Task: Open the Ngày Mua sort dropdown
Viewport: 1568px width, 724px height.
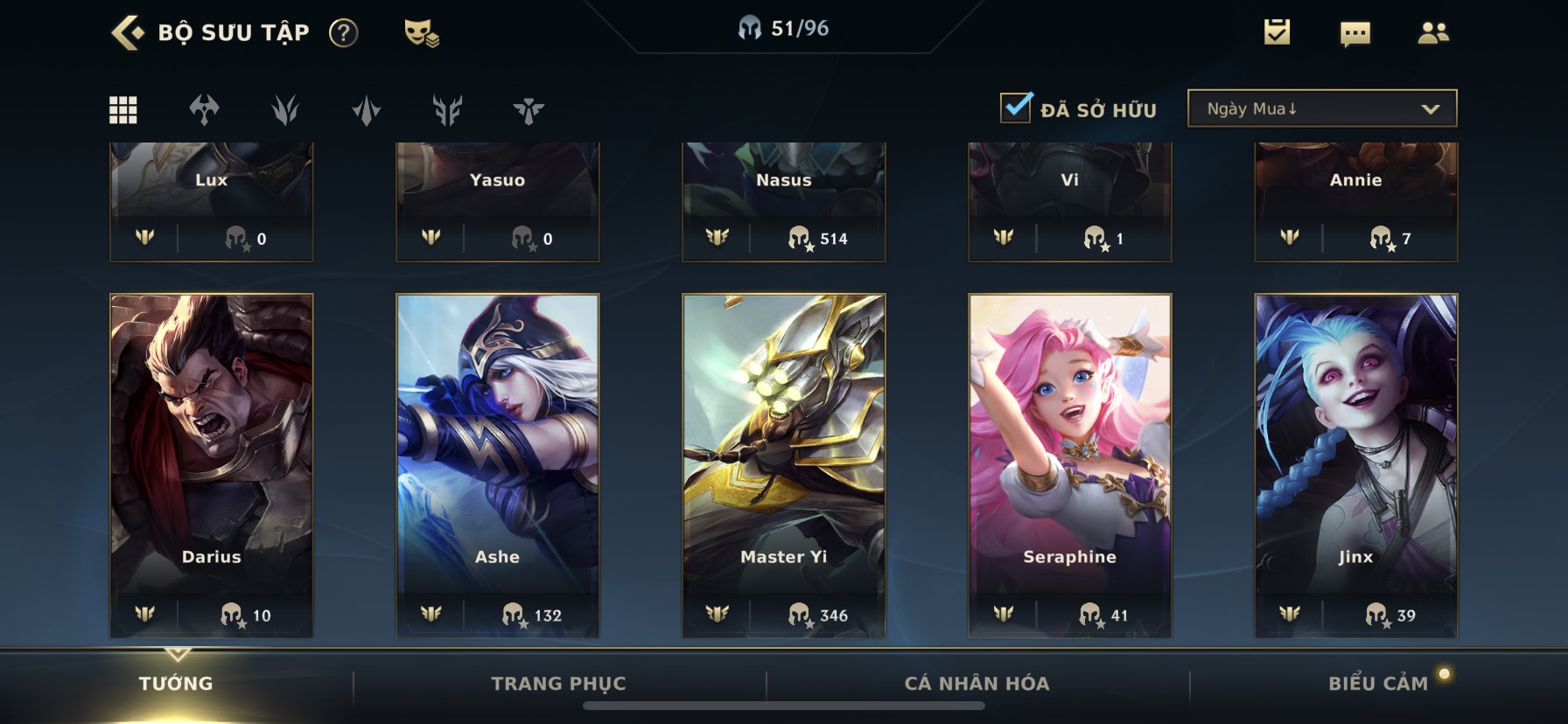Action: pos(1322,108)
